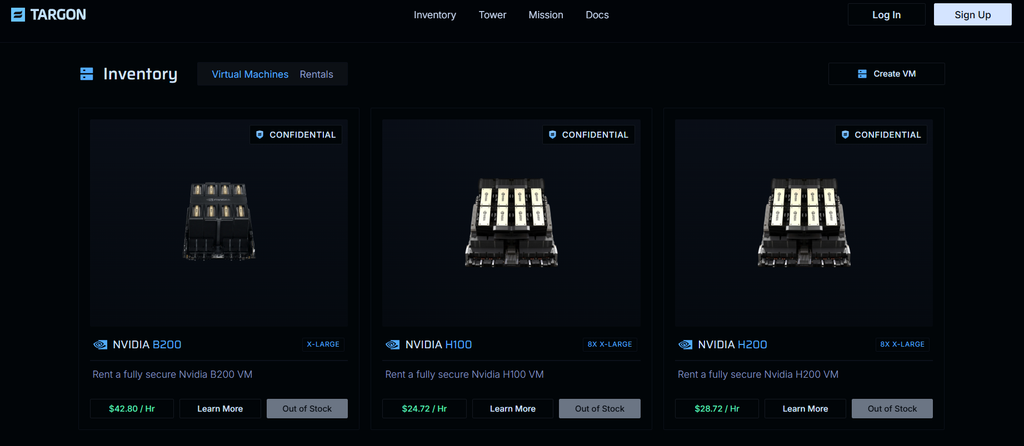Screen dimensions: 1024x446
Task: Click the Sign Up button
Action: 972,14
